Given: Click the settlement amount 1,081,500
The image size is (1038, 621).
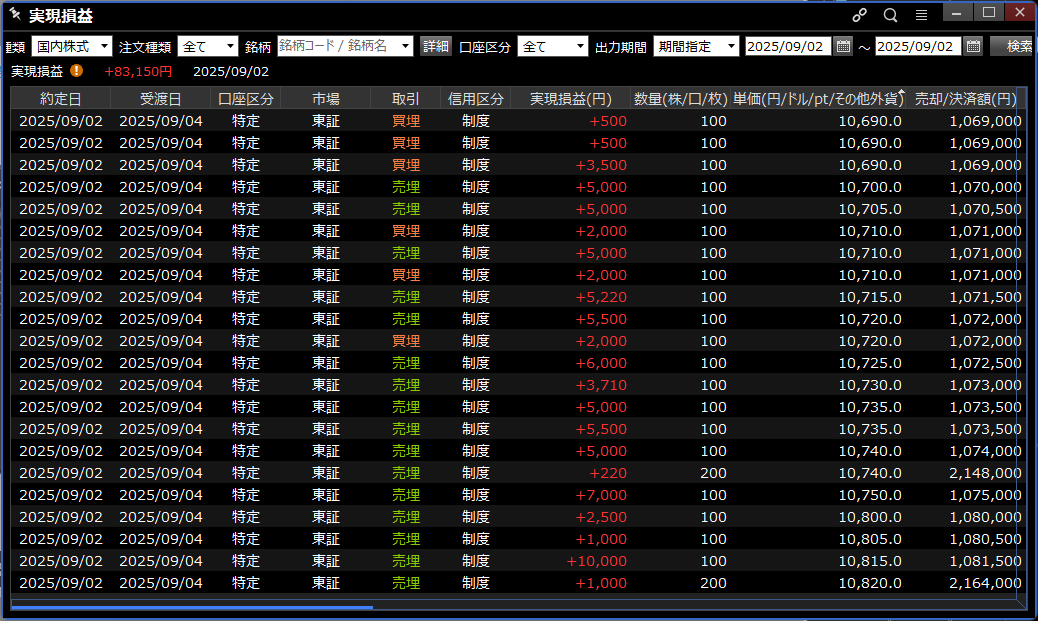Looking at the screenshot, I should (x=985, y=561).
